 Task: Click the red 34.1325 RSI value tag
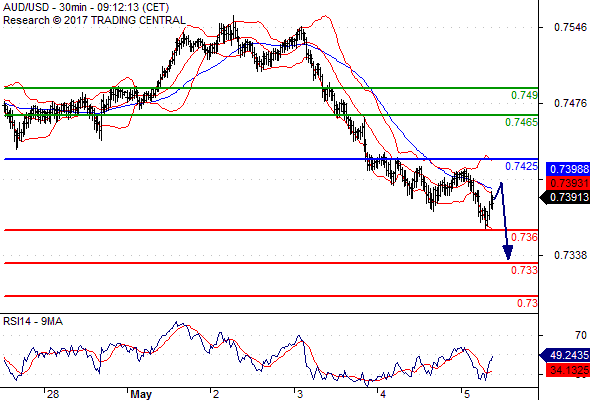point(567,370)
